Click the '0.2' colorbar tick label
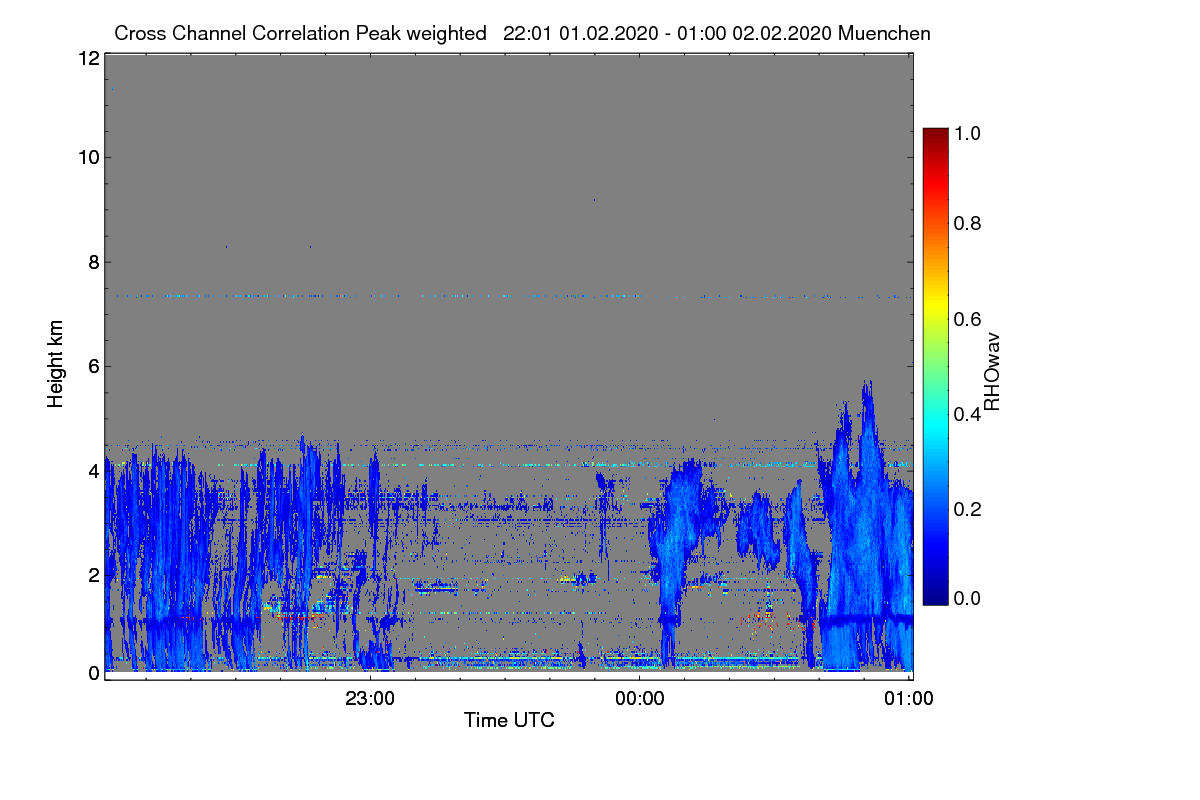1200x800 pixels. [969, 508]
